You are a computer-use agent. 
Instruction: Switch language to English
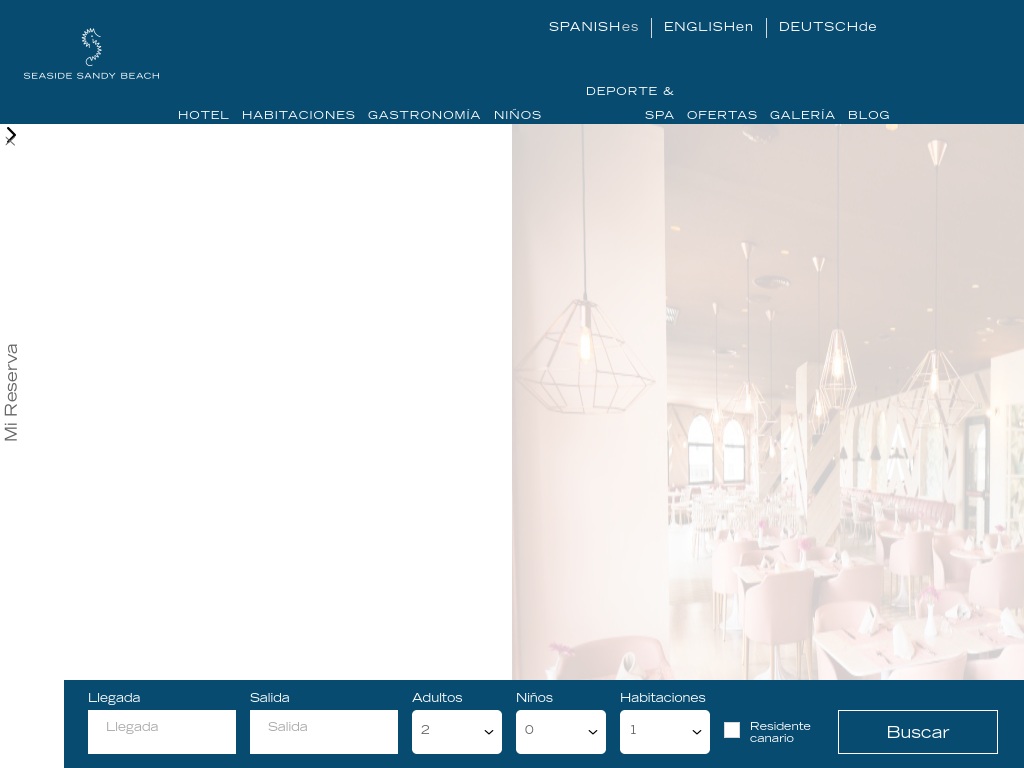tap(708, 27)
